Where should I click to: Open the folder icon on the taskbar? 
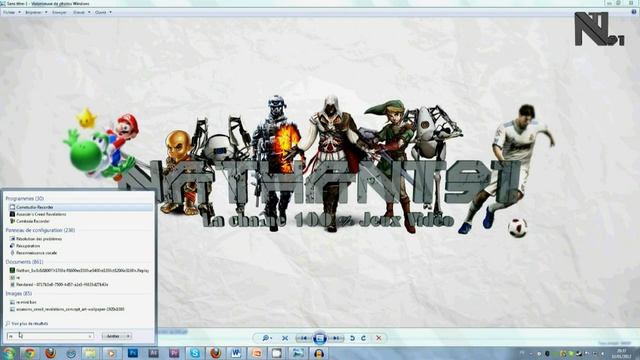pyautogui.click(x=90, y=353)
